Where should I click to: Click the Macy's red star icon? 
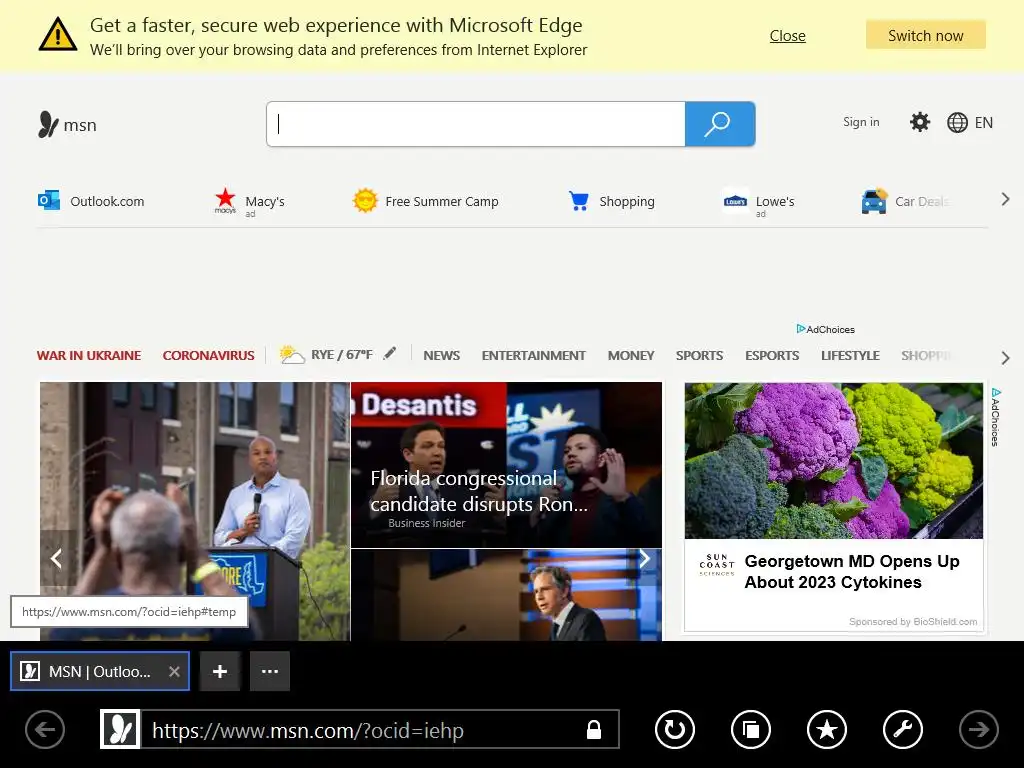pyautogui.click(x=225, y=200)
